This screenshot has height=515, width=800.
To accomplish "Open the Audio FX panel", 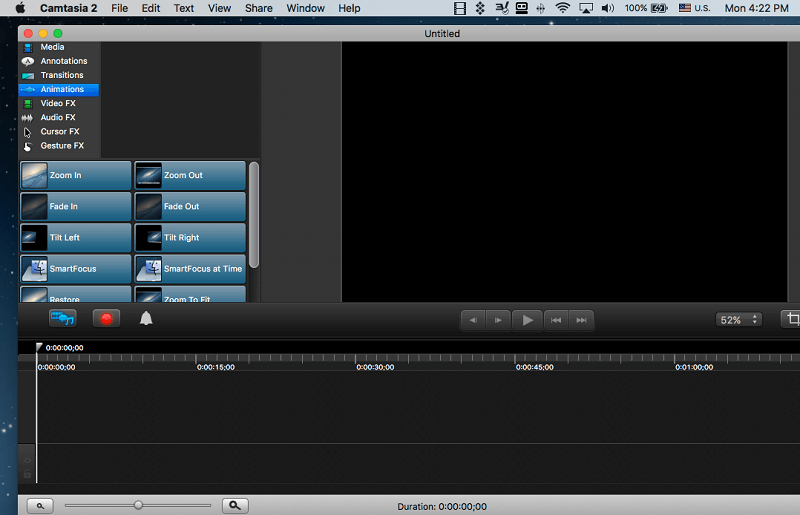I will 59,117.
